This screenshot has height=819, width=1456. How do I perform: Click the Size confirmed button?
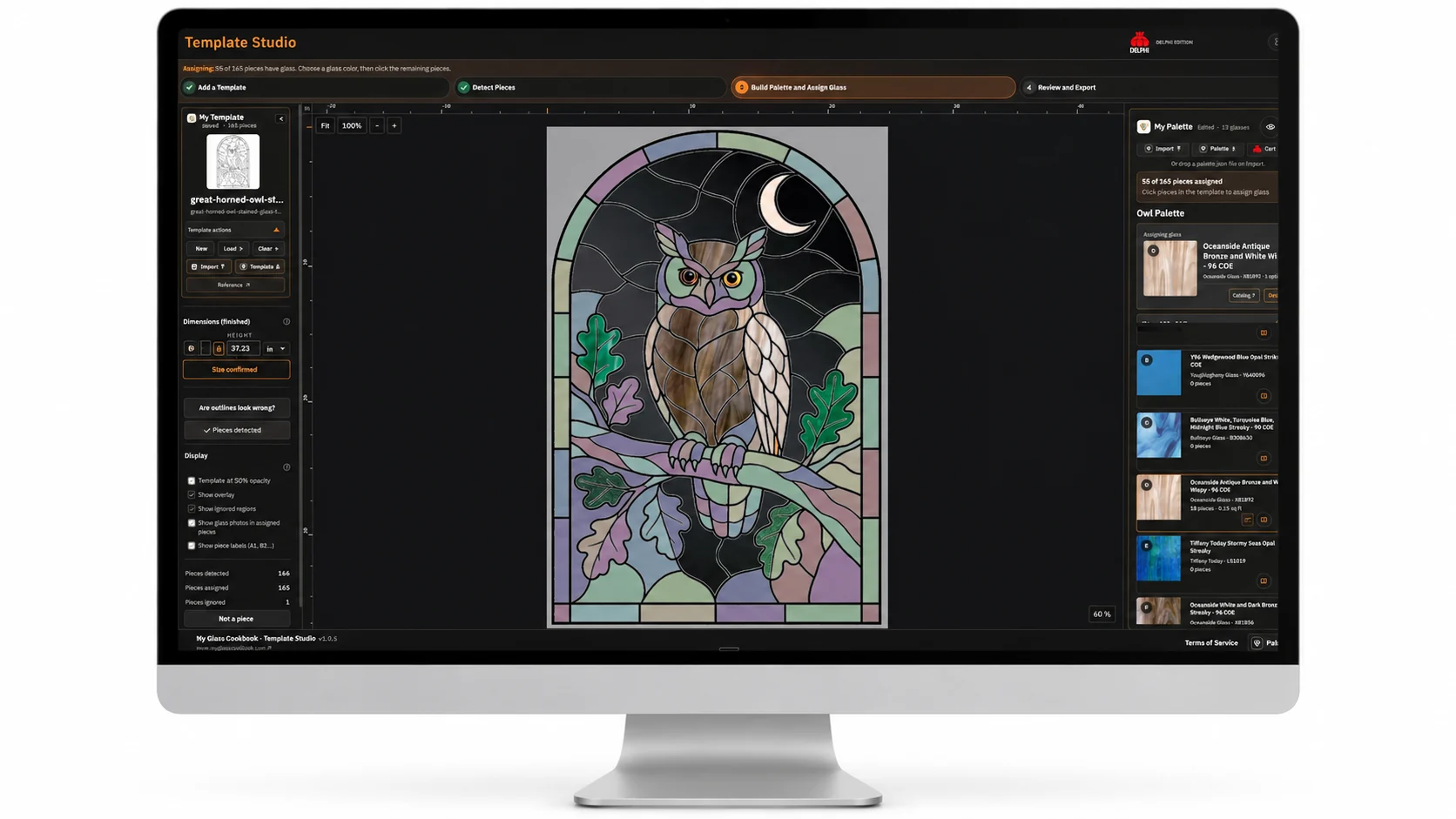click(x=236, y=370)
